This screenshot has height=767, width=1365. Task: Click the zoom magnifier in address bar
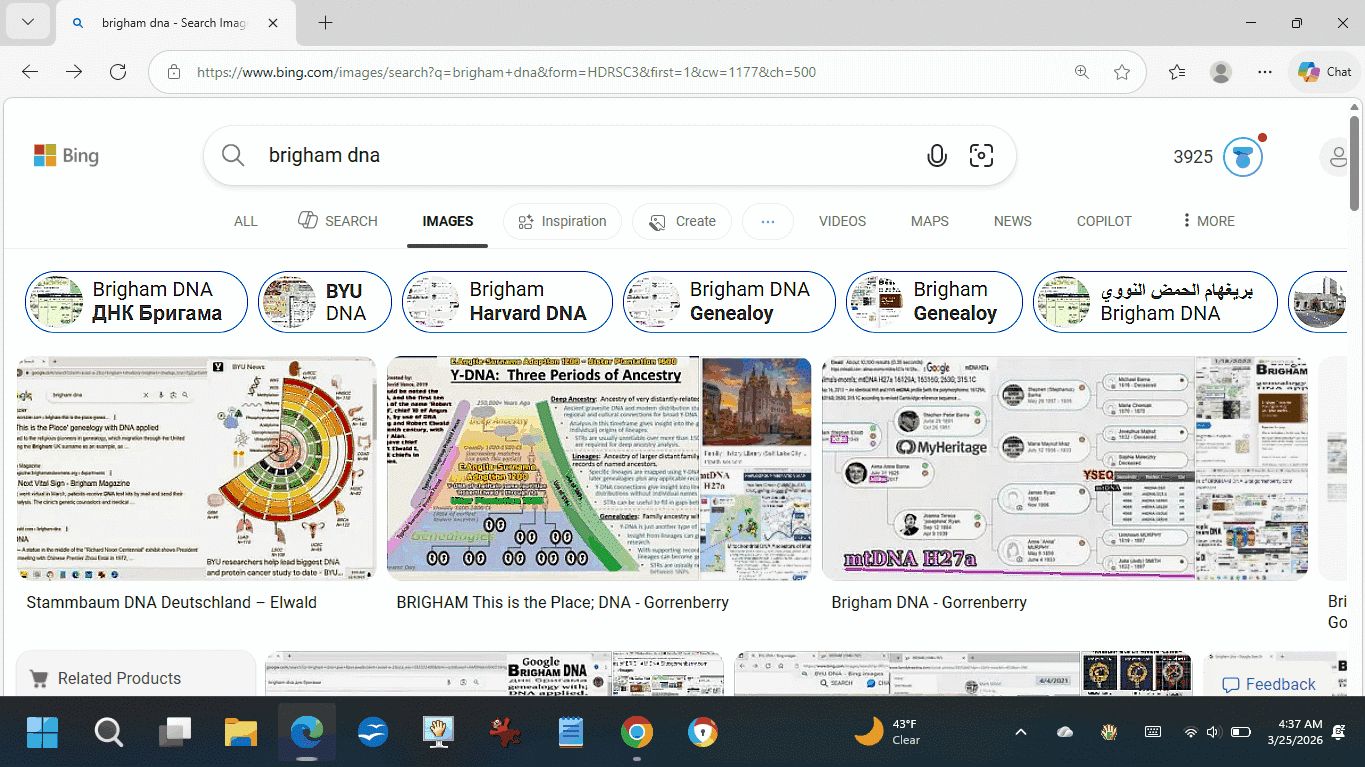tap(1082, 72)
